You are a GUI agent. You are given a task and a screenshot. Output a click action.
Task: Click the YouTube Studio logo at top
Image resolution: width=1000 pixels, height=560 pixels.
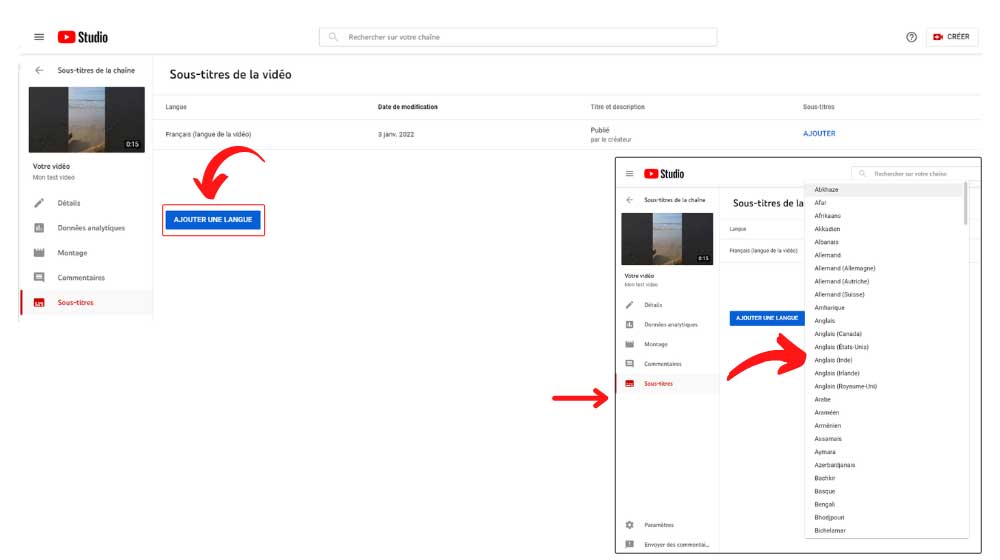(83, 37)
